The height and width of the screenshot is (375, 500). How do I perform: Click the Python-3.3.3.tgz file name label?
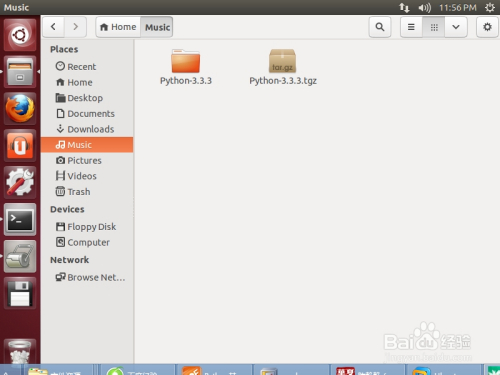click(283, 81)
